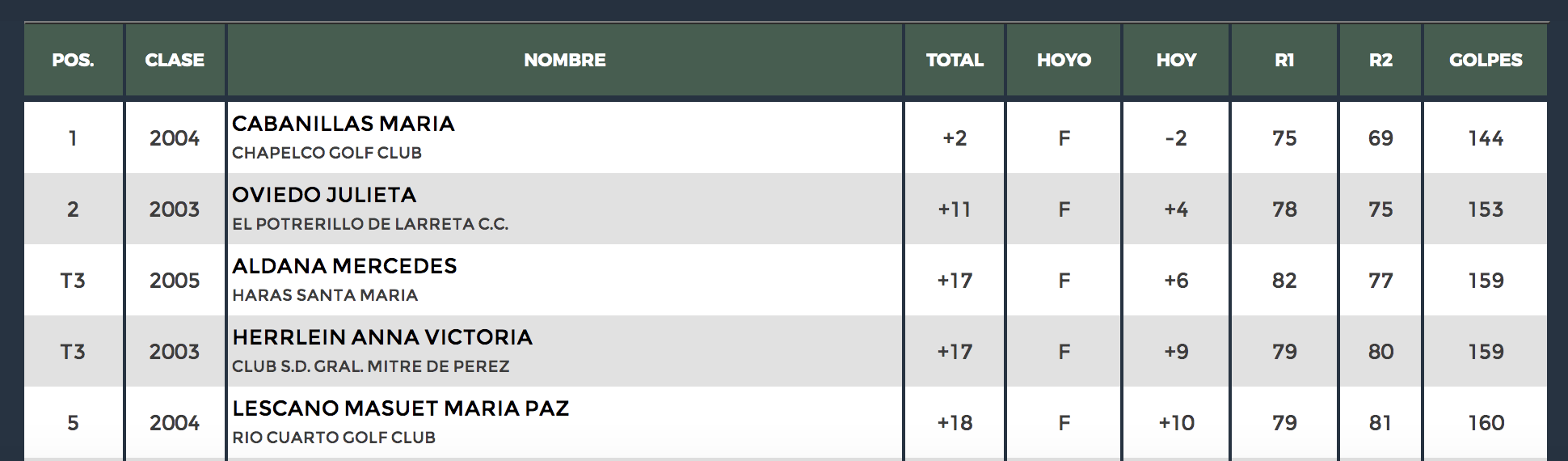Click the POS. column header
Image resolution: width=1568 pixels, height=461 pixels.
[x=74, y=60]
